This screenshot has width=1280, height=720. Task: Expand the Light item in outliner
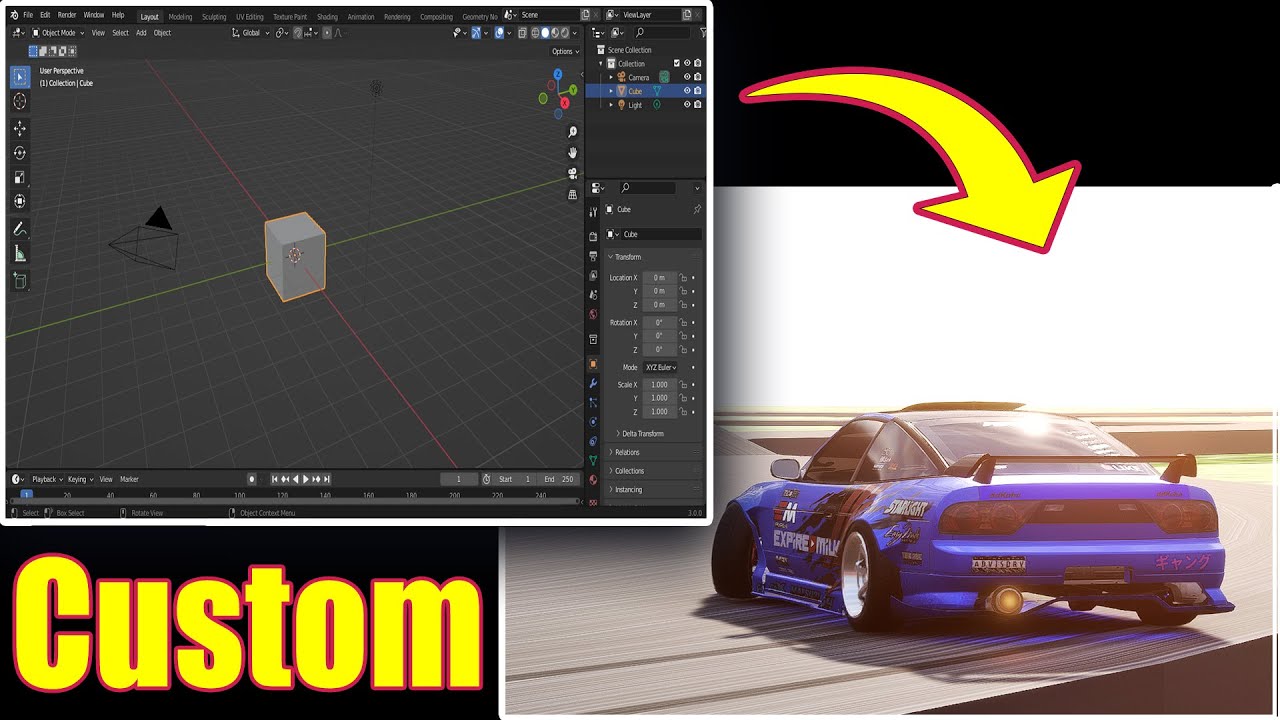click(x=611, y=105)
